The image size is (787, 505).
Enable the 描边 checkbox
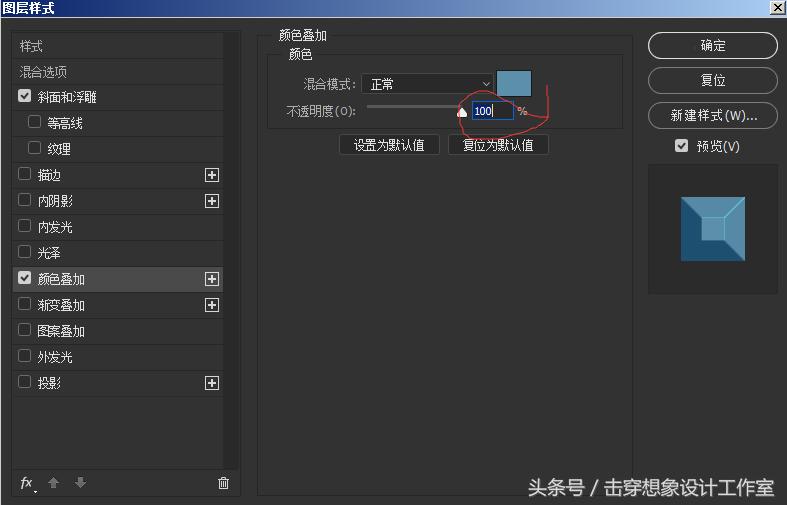pos(24,174)
